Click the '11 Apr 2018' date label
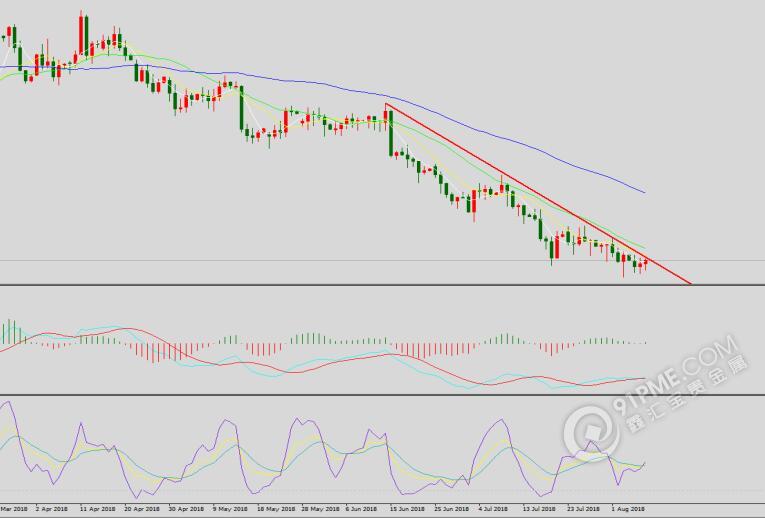Viewport: 765px width, 518px height. 98,509
